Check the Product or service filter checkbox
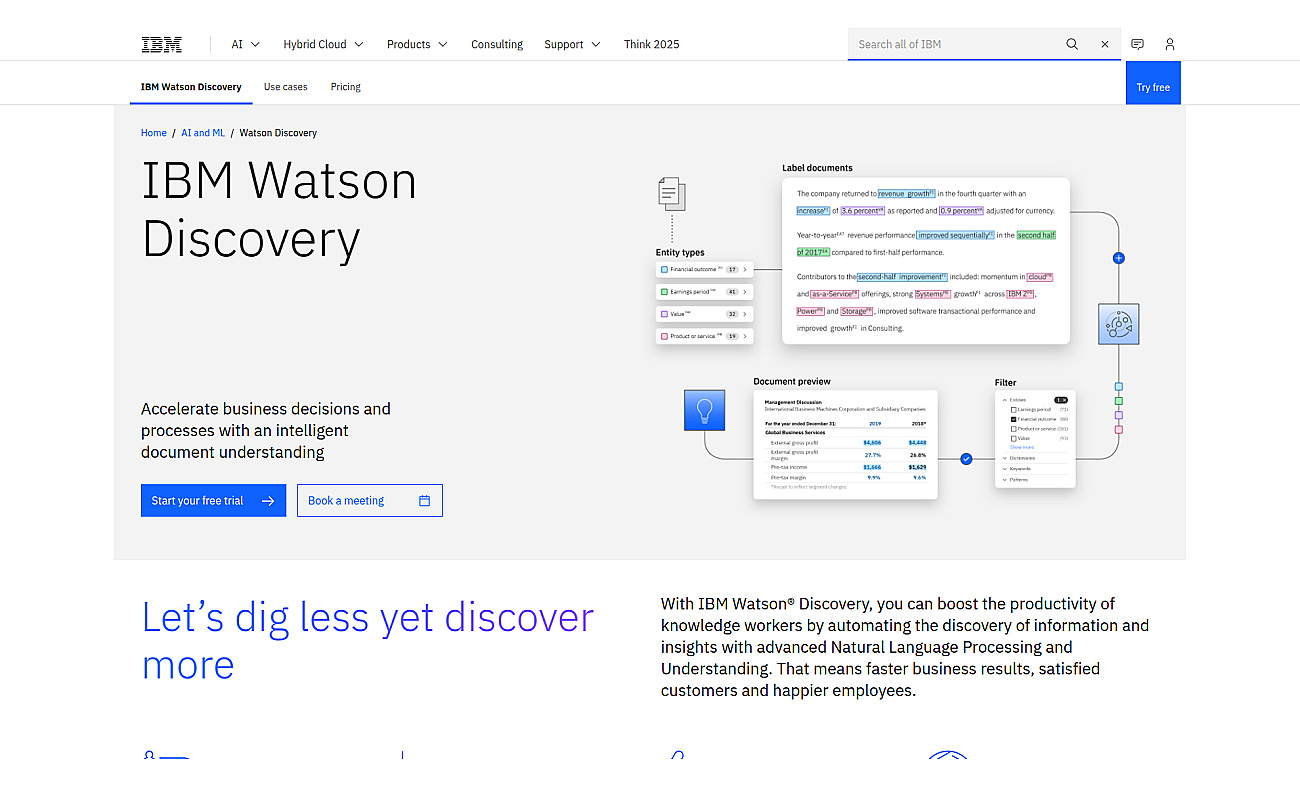The height and width of the screenshot is (788, 1300). [x=1013, y=429]
